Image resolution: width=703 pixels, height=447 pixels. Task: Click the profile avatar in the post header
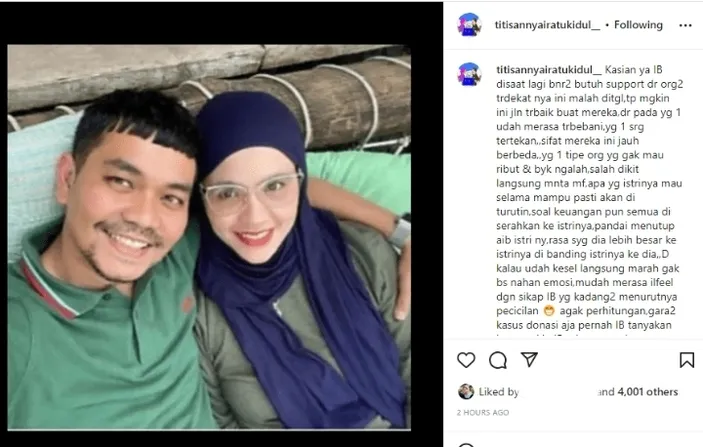click(x=469, y=25)
